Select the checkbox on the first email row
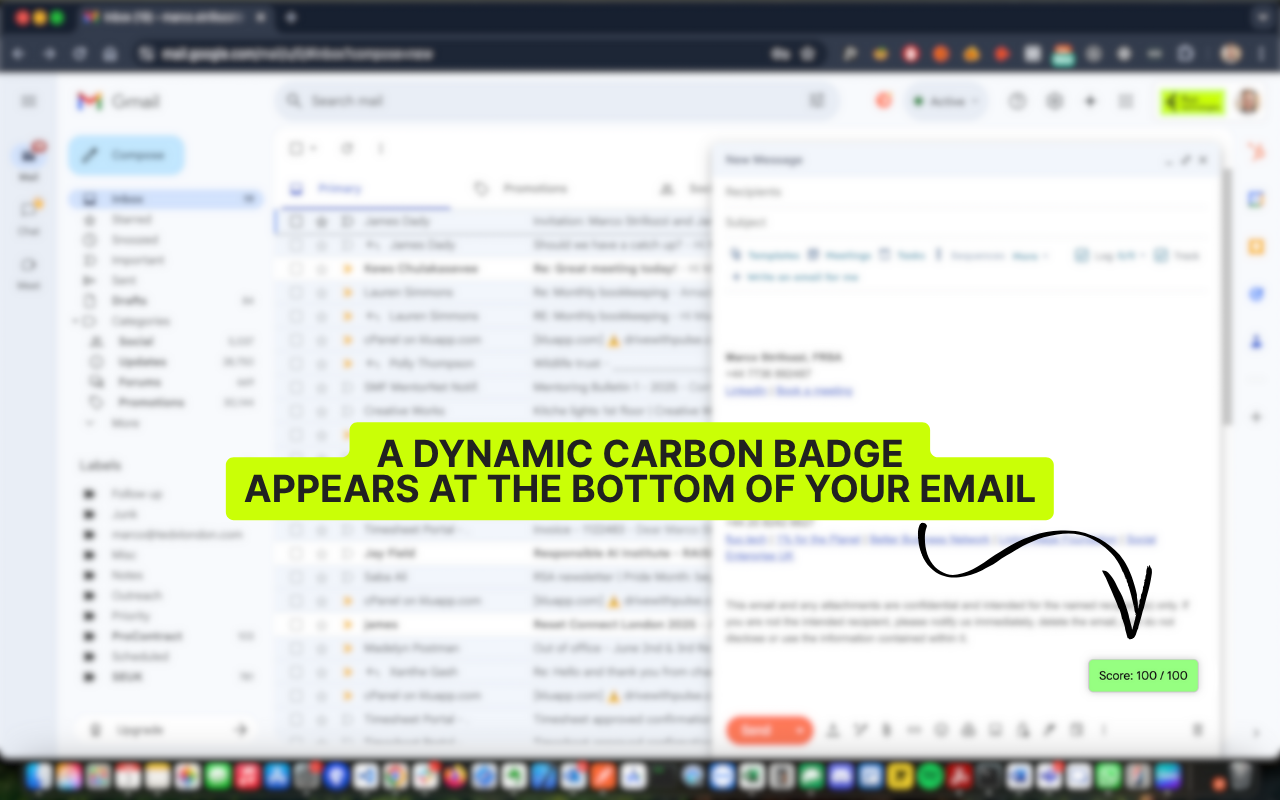1280x800 pixels. tap(295, 221)
